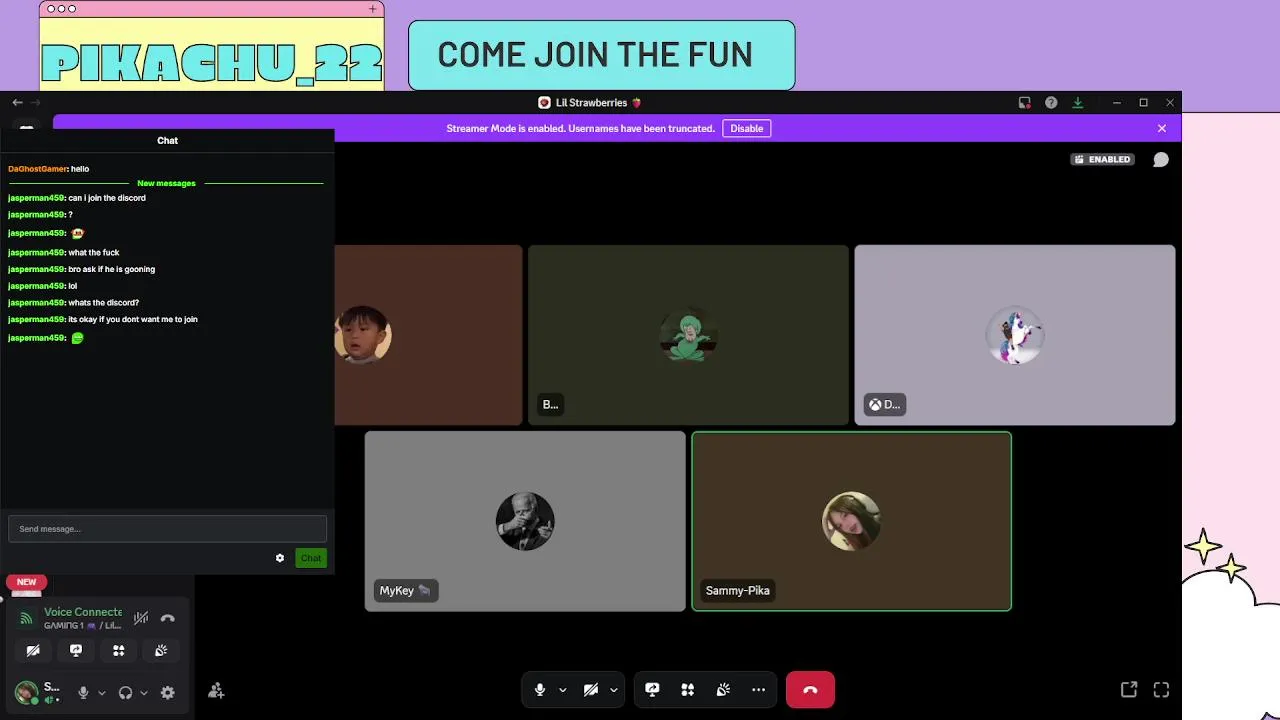Pop out the call window
Image resolution: width=1280 pixels, height=720 pixels.
click(1129, 689)
